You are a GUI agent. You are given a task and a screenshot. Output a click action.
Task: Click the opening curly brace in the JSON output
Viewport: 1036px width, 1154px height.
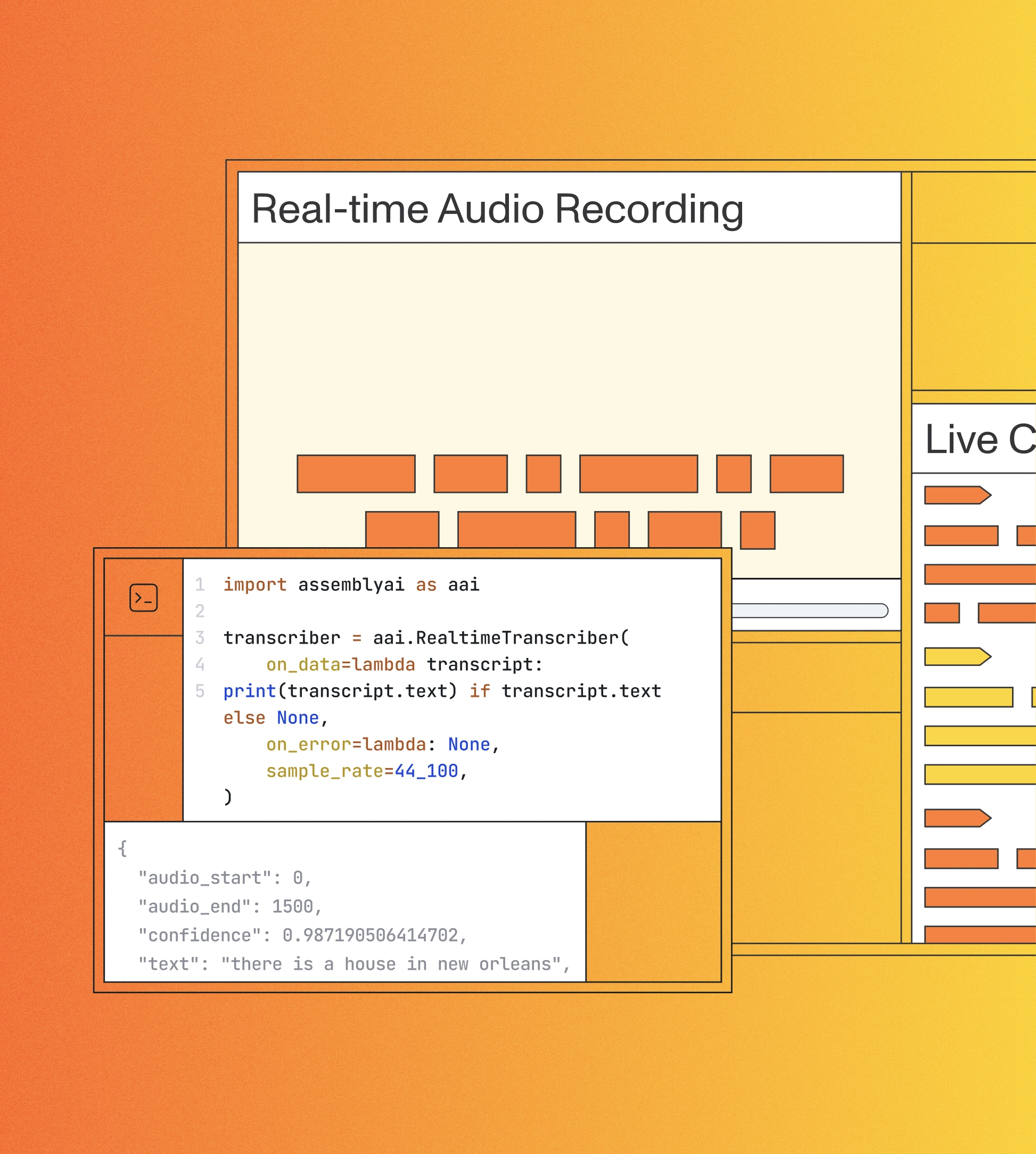[x=122, y=848]
